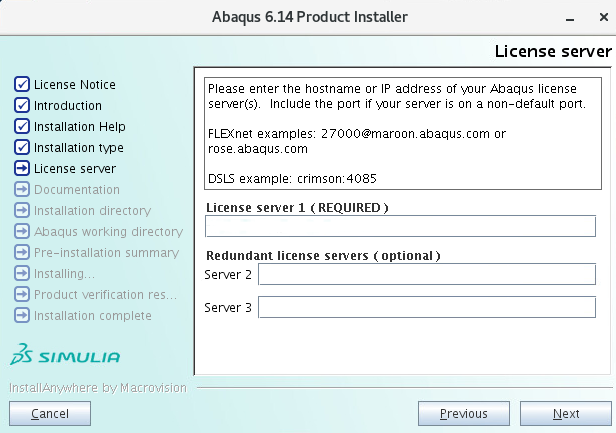The width and height of the screenshot is (616, 433).
Task: Click the License server current-step arrow icon
Action: [x=22, y=168]
